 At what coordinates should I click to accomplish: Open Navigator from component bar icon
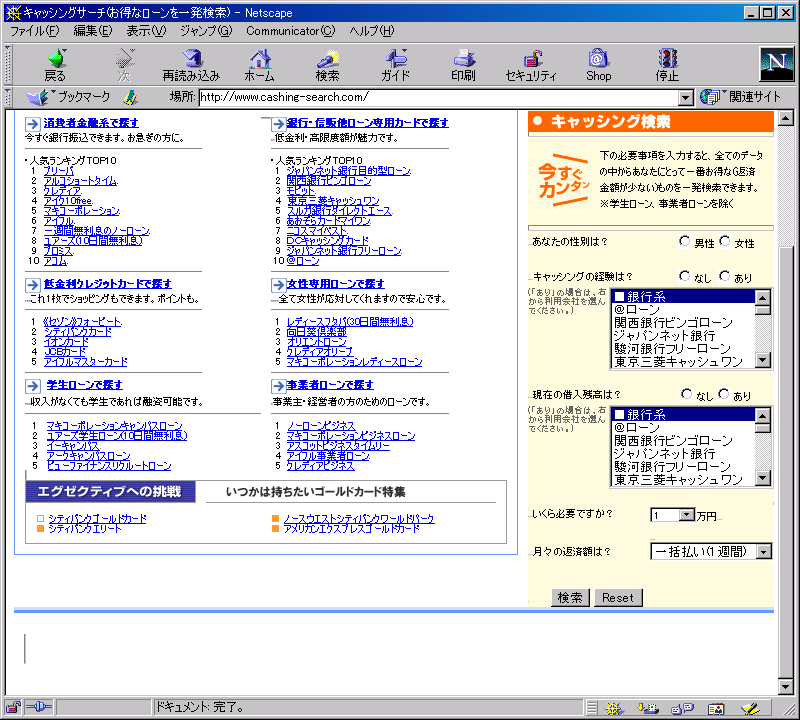(x=614, y=708)
